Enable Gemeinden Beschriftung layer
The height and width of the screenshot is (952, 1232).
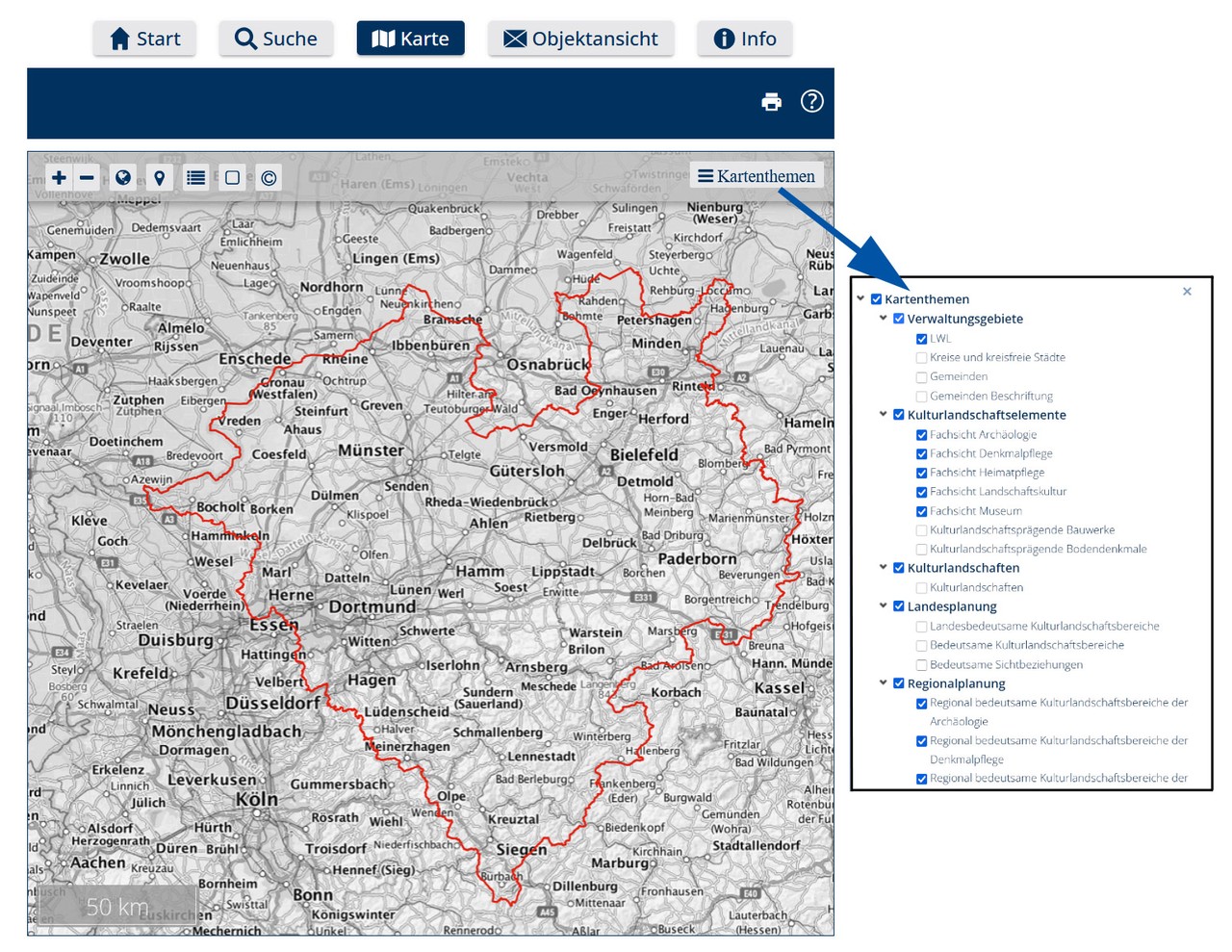click(921, 397)
